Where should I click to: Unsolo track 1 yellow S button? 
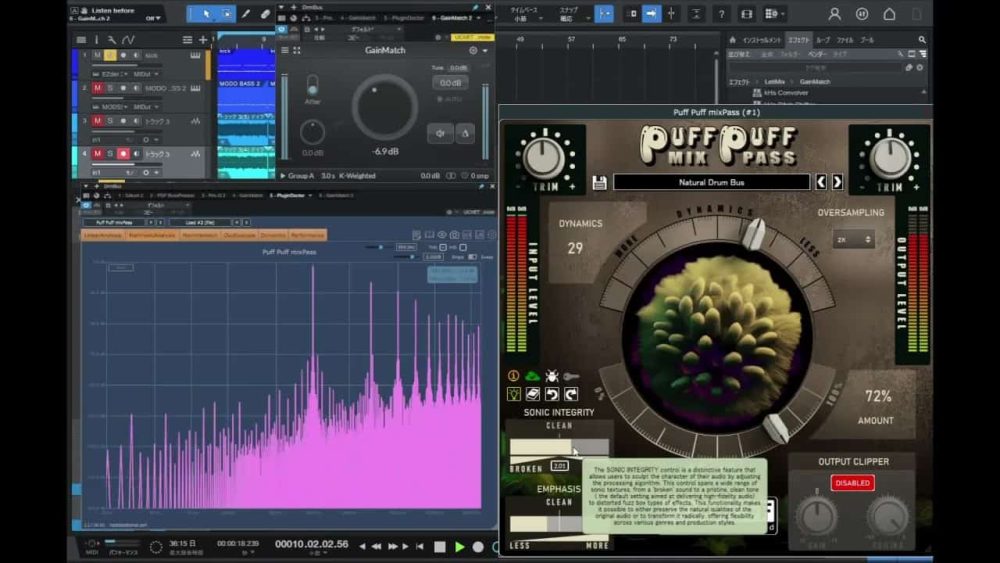pos(110,55)
